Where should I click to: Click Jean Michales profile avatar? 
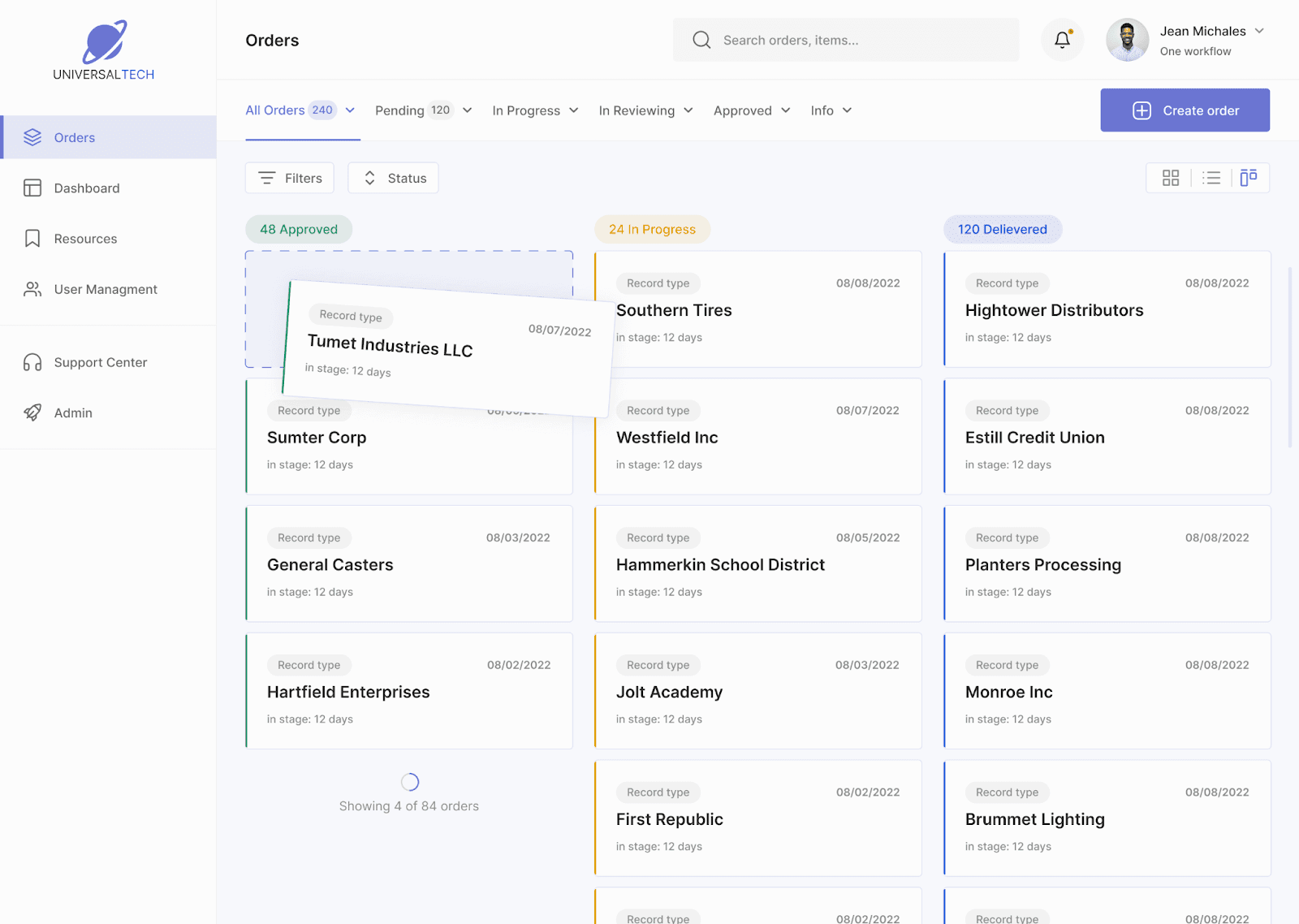(x=1128, y=40)
